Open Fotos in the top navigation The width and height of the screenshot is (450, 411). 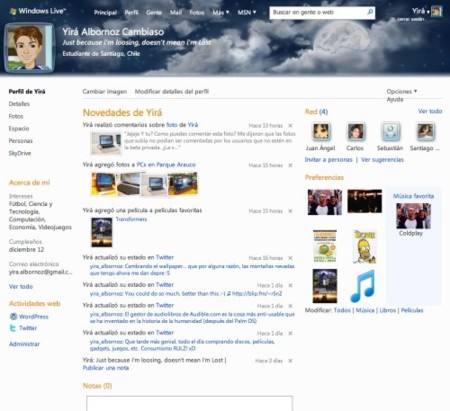coord(197,13)
